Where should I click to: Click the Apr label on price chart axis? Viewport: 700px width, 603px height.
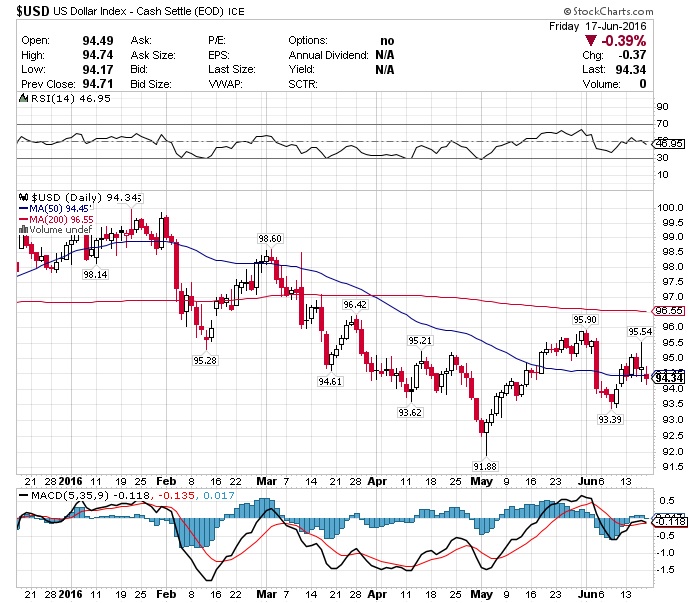(x=377, y=481)
